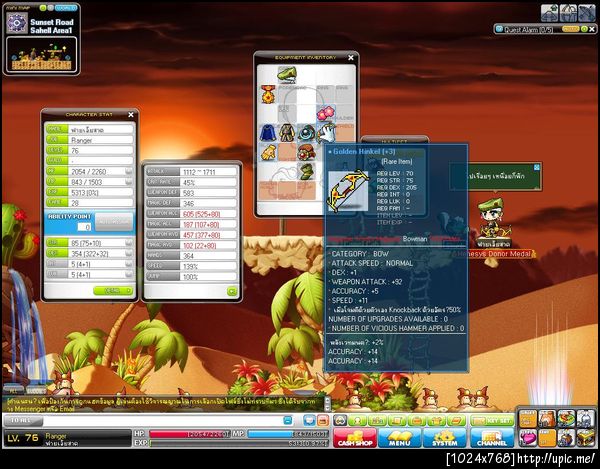Click the pink heart quick slot icon
The height and width of the screenshot is (469, 600).
[x=528, y=438]
